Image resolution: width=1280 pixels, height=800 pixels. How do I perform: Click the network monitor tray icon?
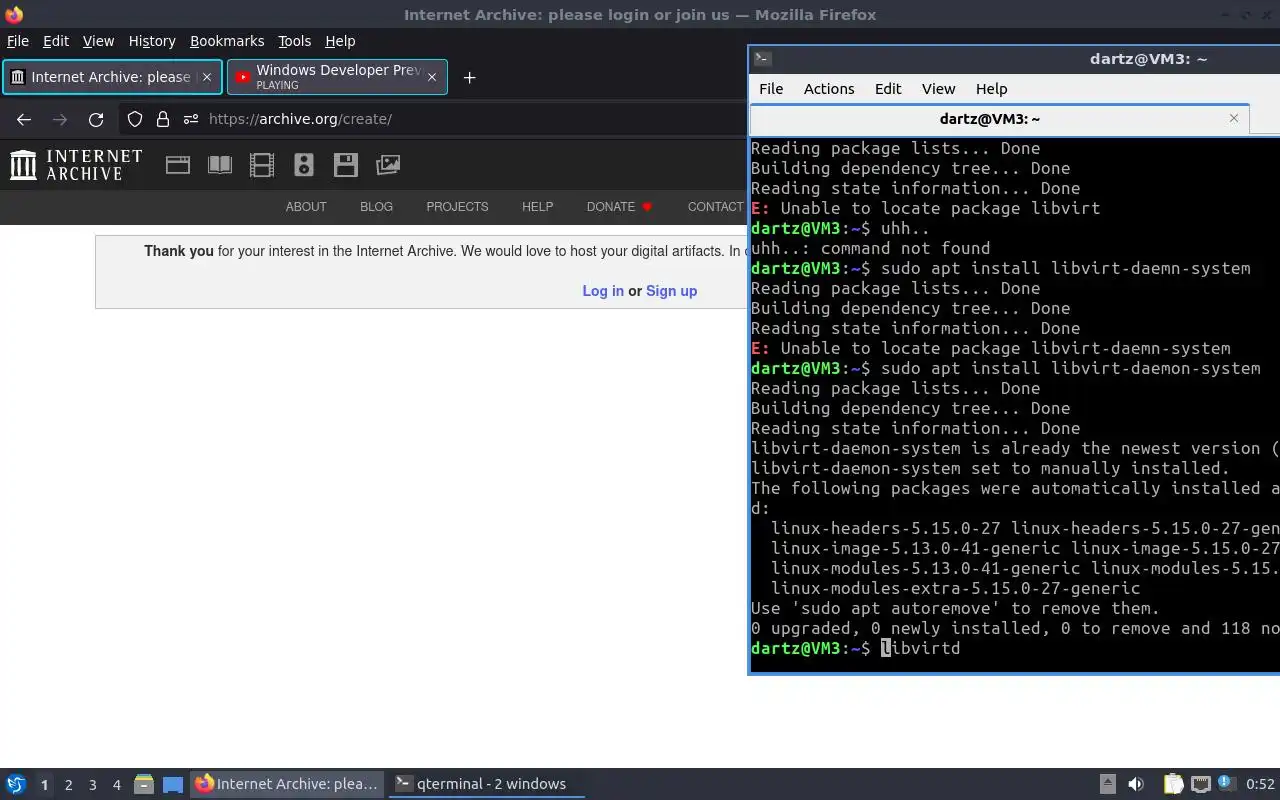(1201, 784)
